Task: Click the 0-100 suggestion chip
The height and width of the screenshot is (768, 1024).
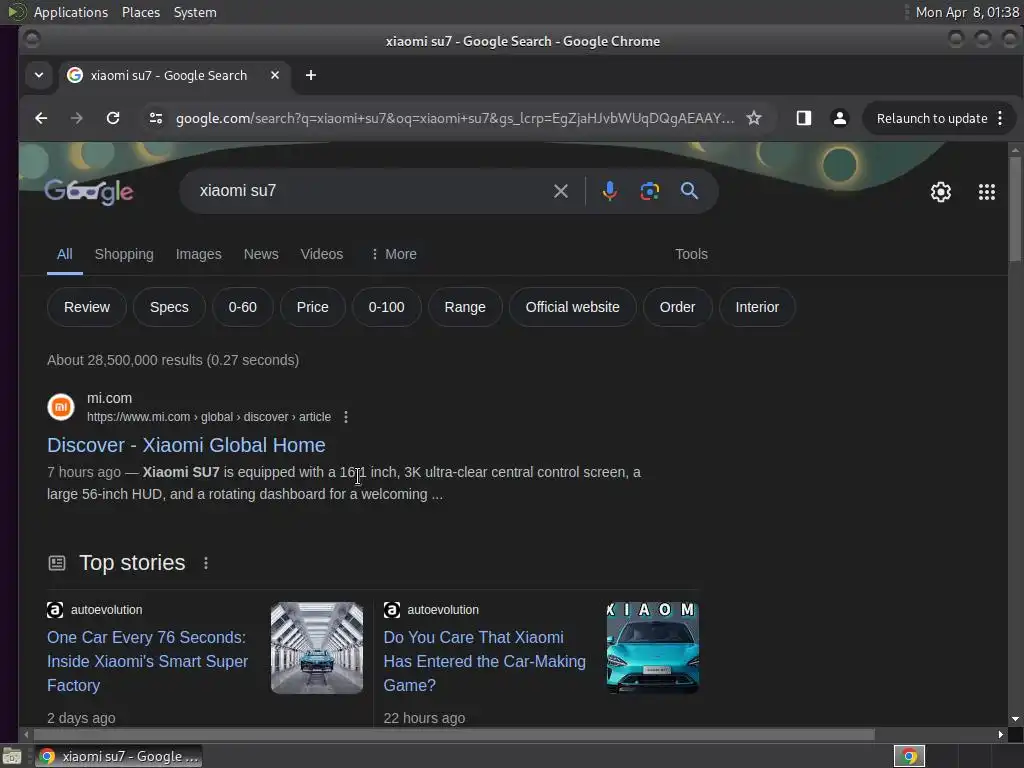Action: [386, 307]
